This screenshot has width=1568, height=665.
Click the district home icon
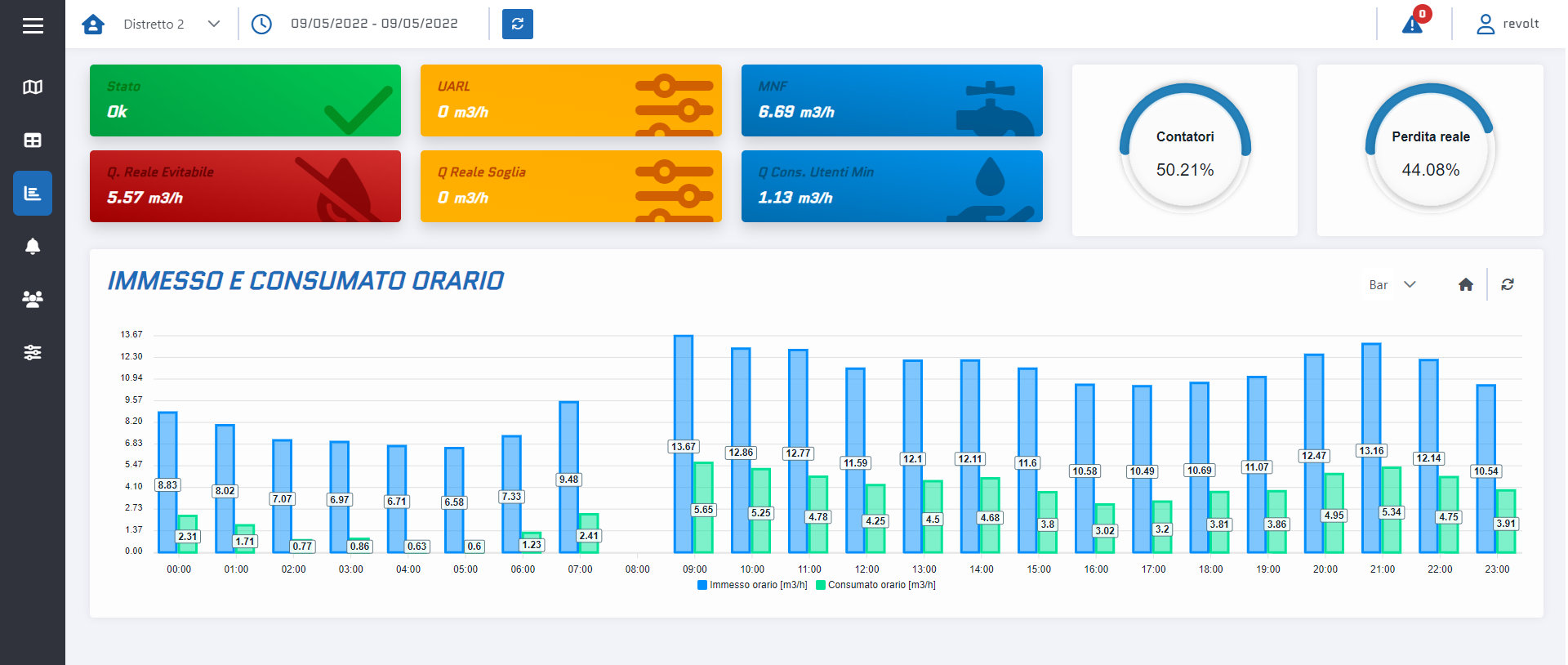pos(94,25)
